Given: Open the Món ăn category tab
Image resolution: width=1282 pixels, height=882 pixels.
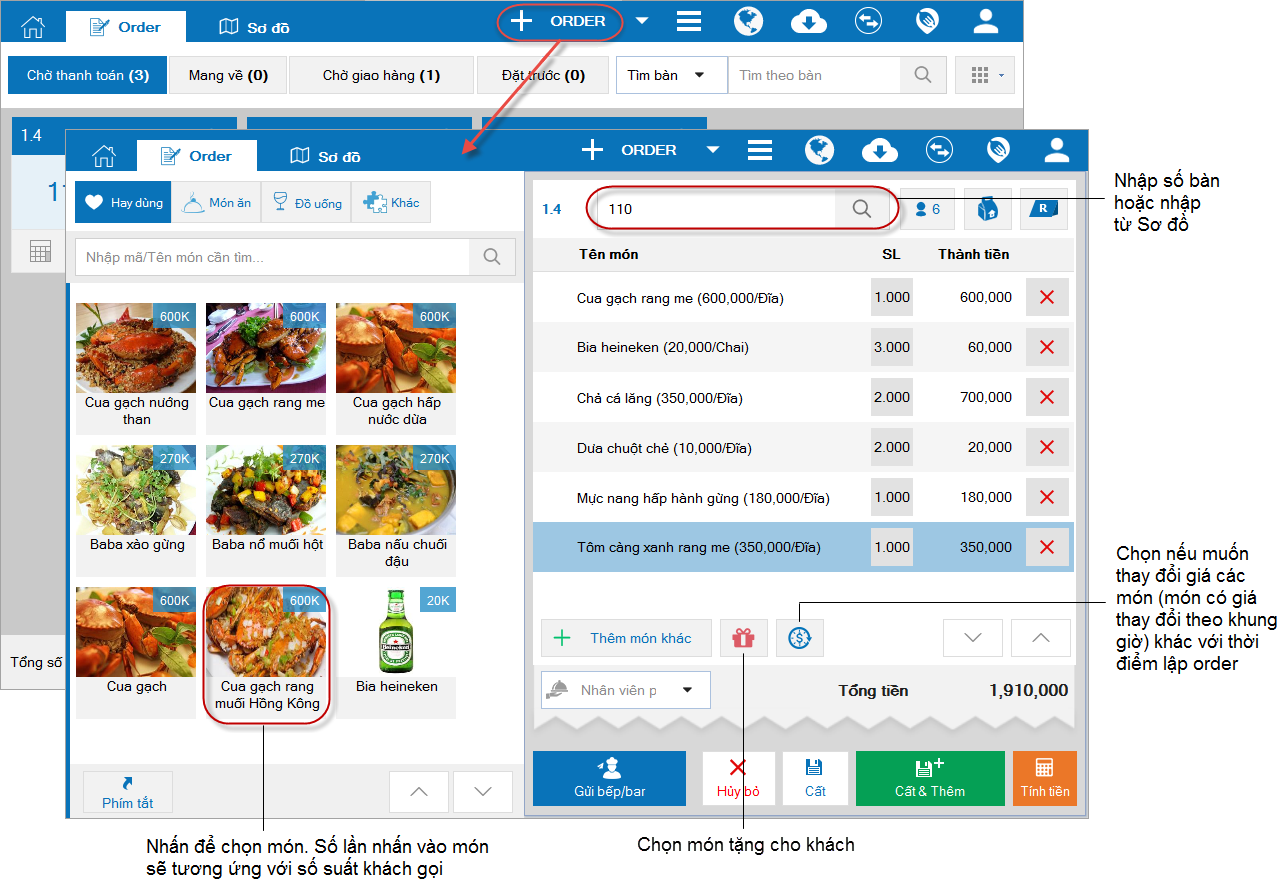Looking at the screenshot, I should pyautogui.click(x=216, y=202).
